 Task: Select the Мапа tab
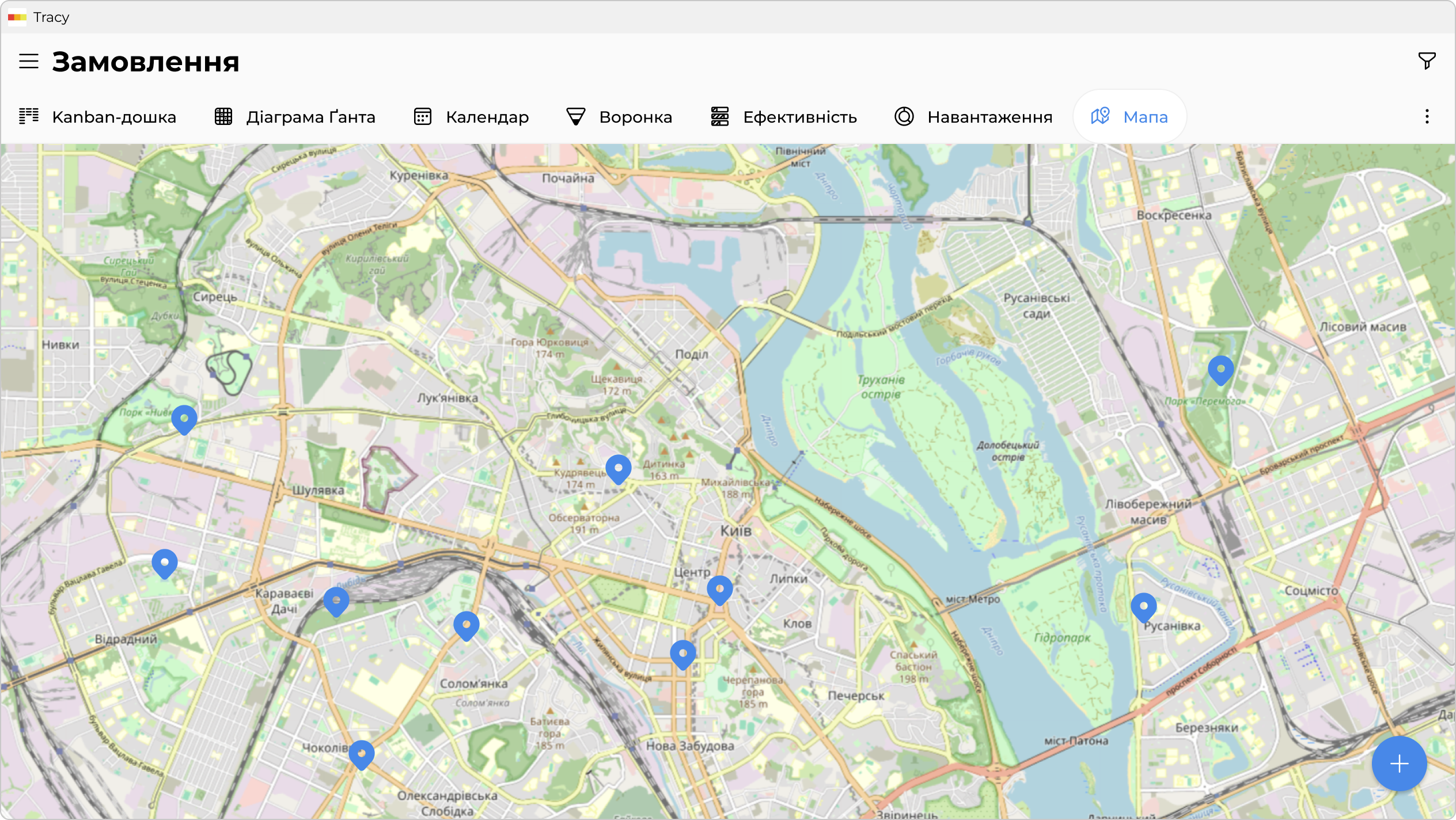[x=1129, y=117]
